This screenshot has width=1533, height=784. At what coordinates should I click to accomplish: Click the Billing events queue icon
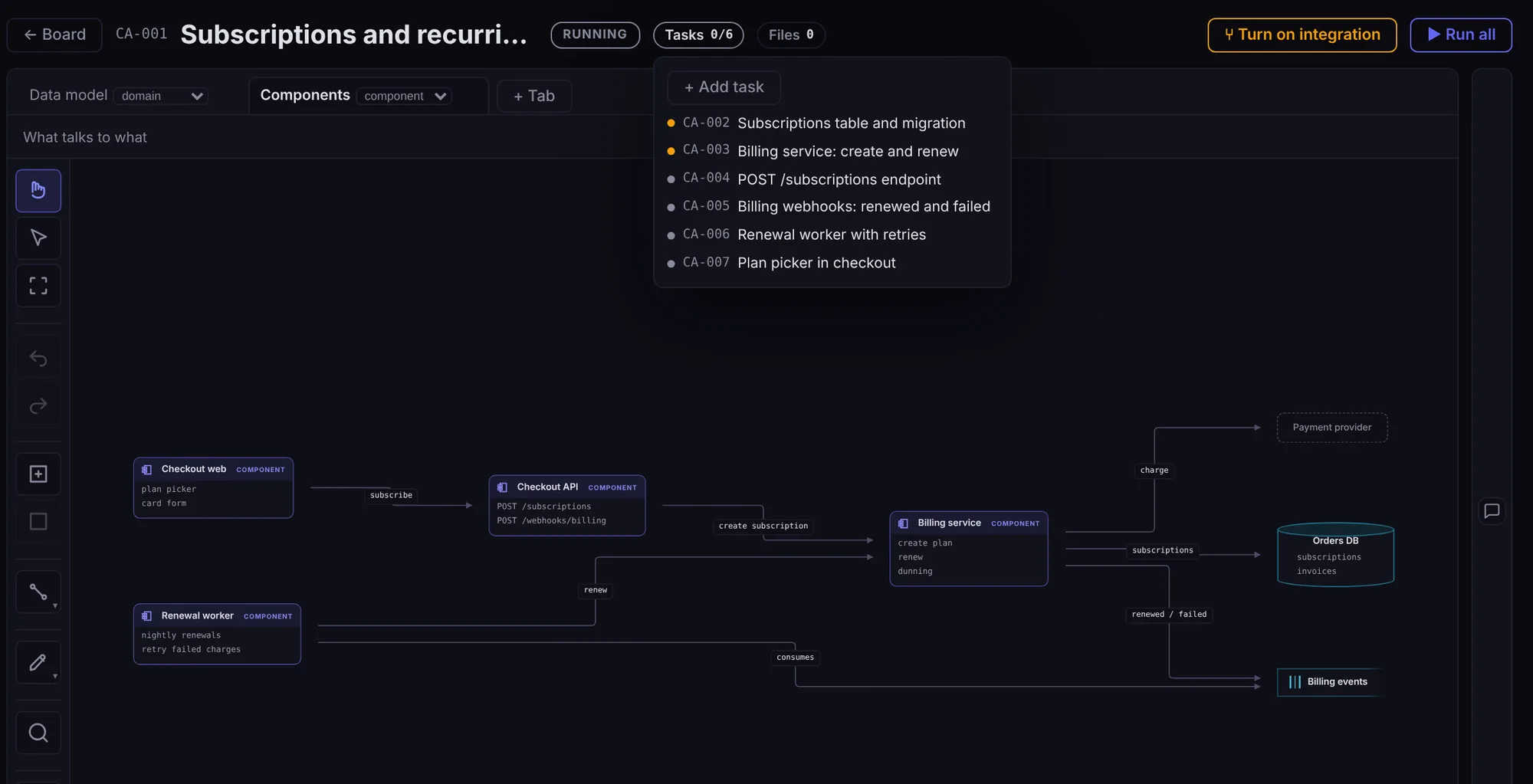(1295, 682)
